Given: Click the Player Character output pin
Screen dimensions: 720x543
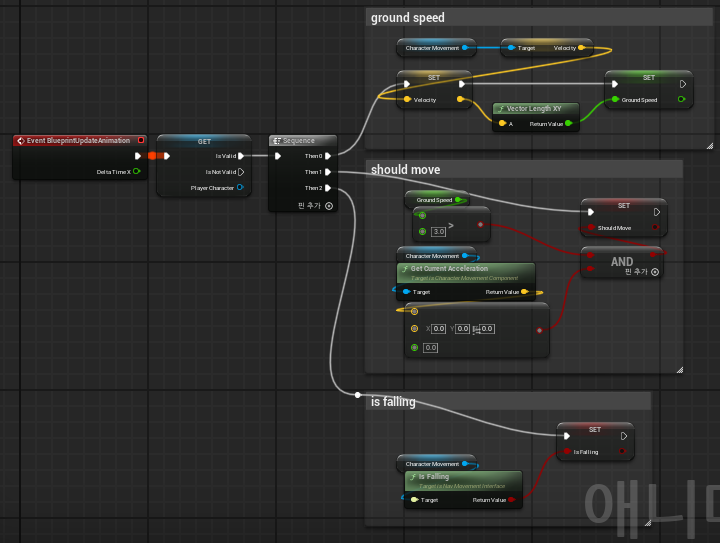Looking at the screenshot, I should (240, 187).
